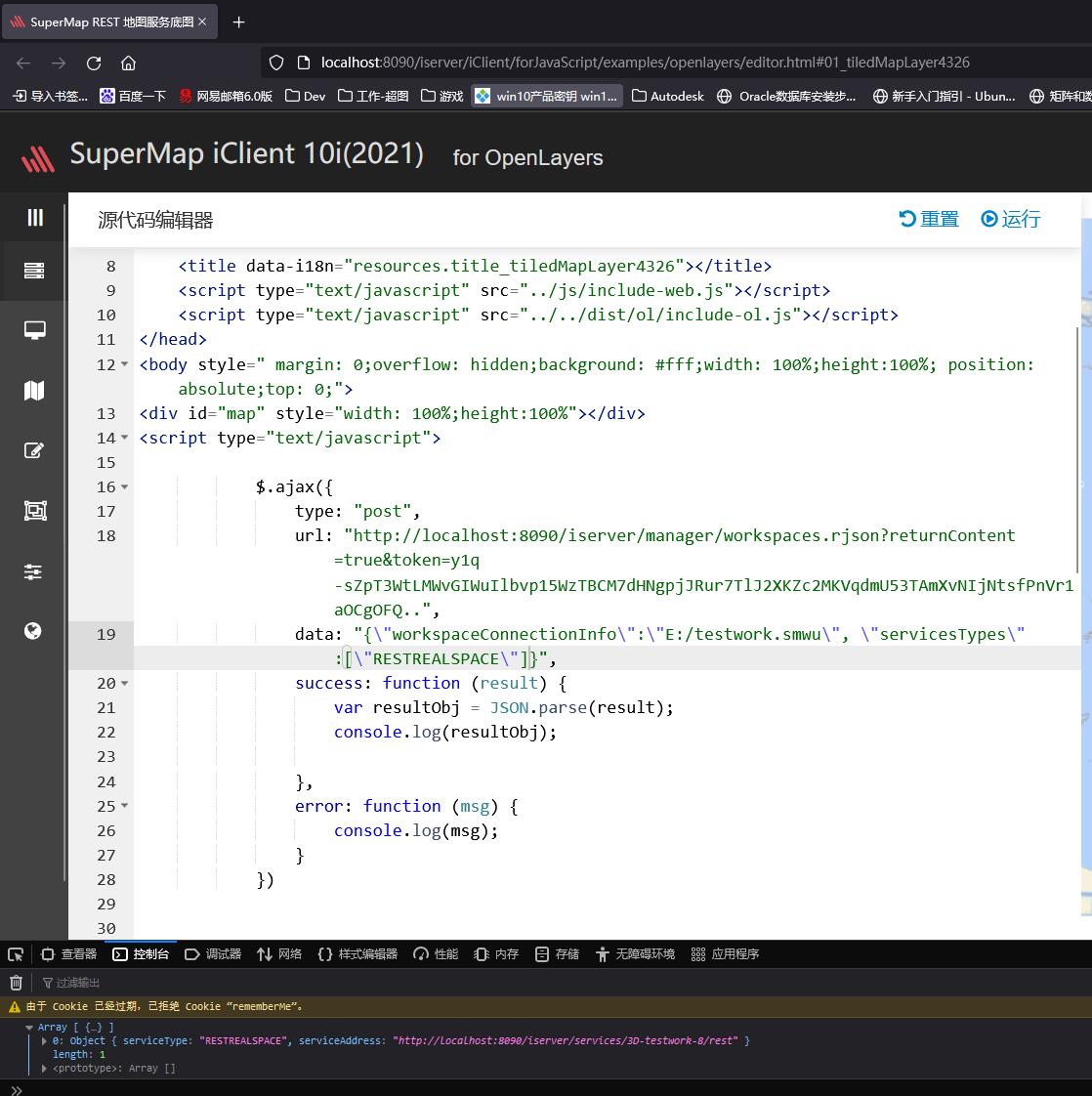The width and height of the screenshot is (1092, 1096).
Task: Collapse code fold at line 16
Action: click(x=124, y=486)
